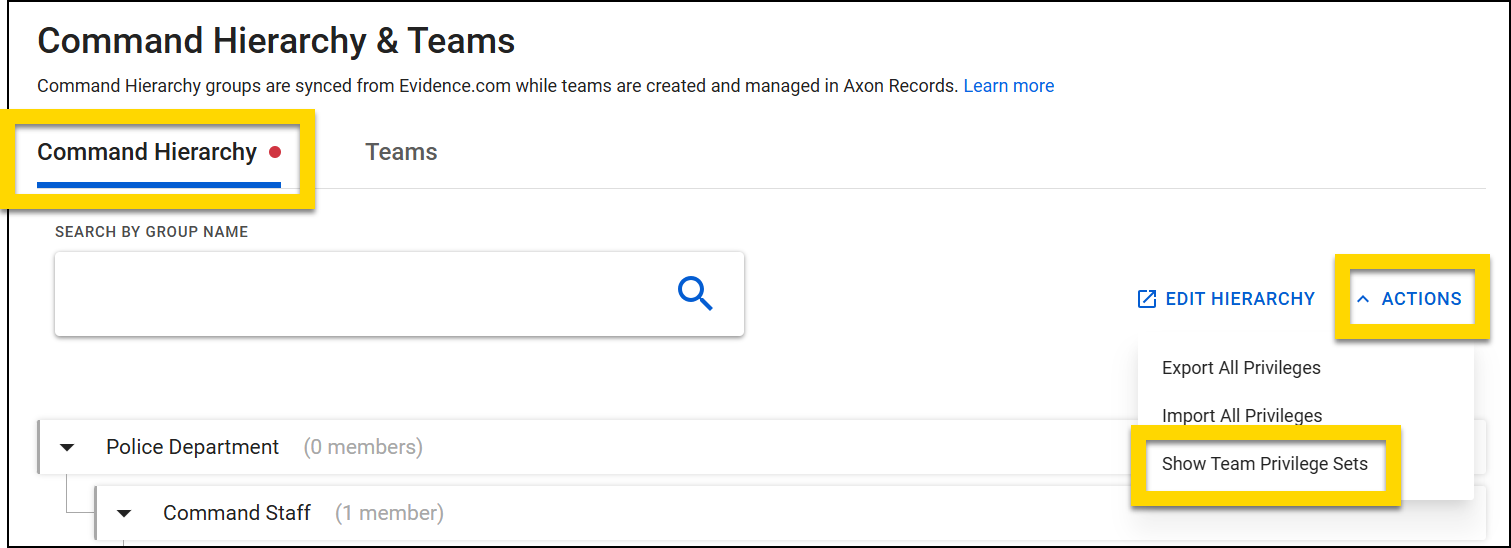Screen dimensions: 1511x548
Task: Click the chevron icon next to Actions
Action: pos(1362,299)
